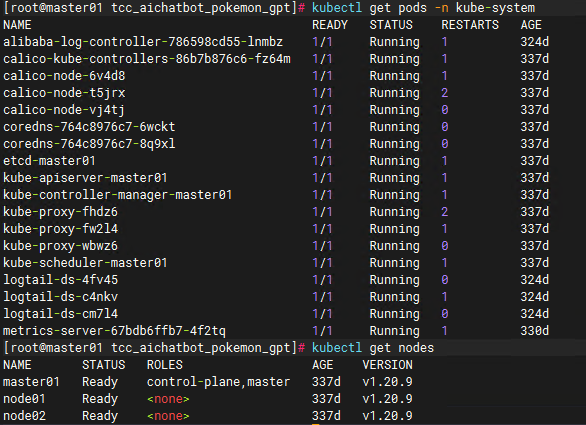This screenshot has width=586, height=425.
Task: Click the AGE header of pods table
Action: click(531, 25)
